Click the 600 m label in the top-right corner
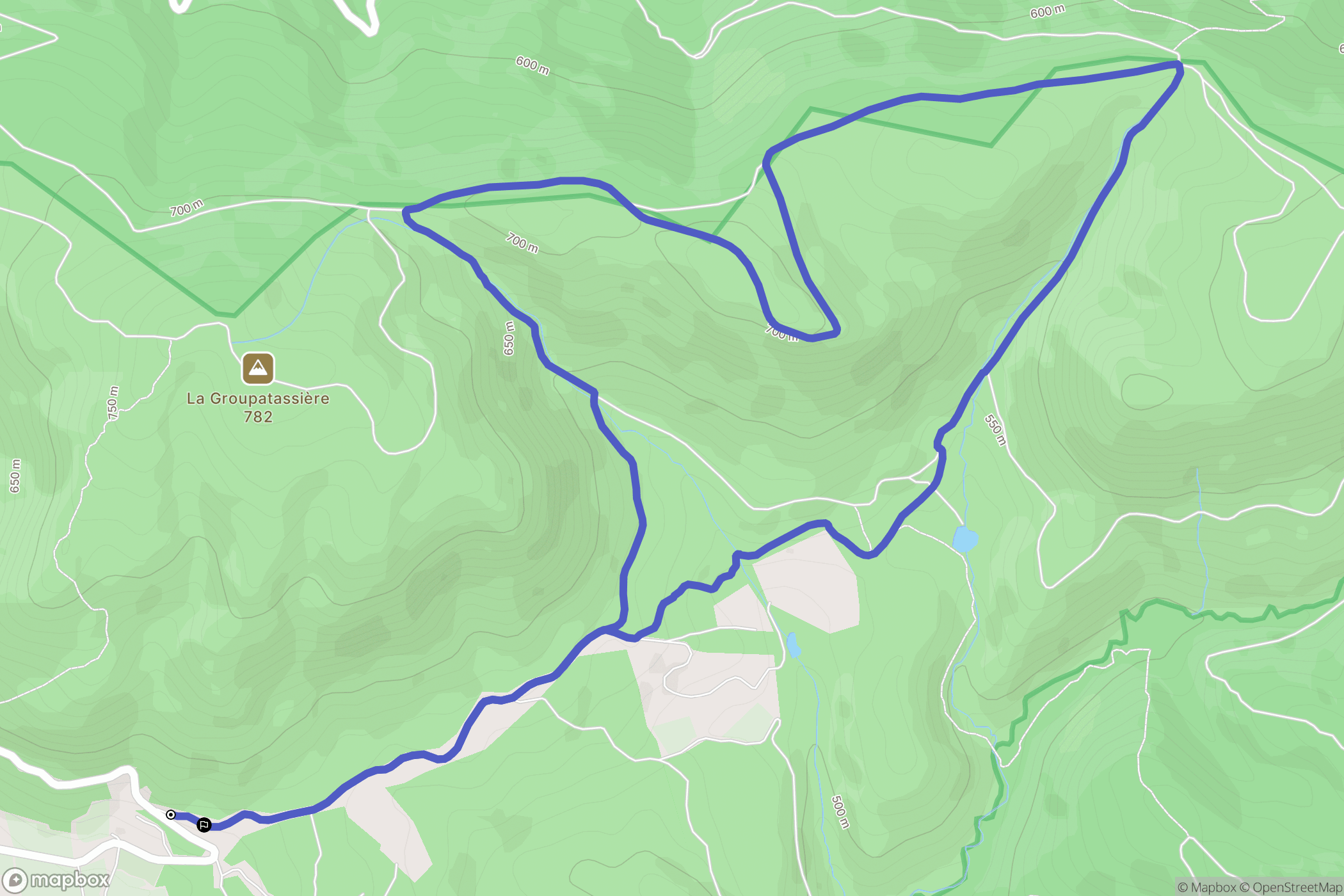The image size is (1344, 896). (x=1048, y=11)
